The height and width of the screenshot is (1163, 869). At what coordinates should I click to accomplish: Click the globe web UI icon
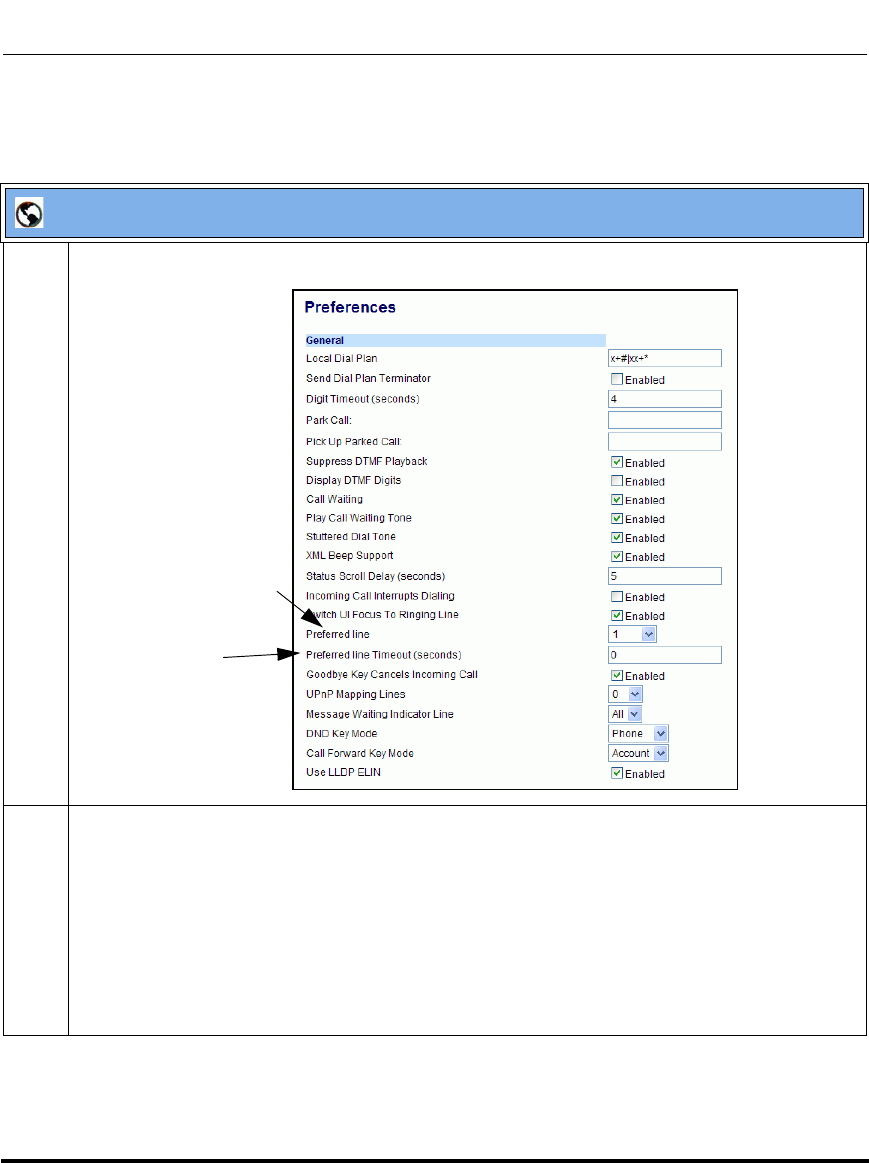pos(29,213)
